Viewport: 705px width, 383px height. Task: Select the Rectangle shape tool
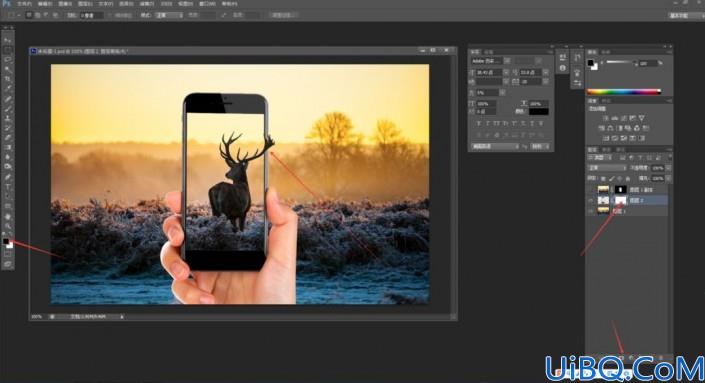[8, 206]
